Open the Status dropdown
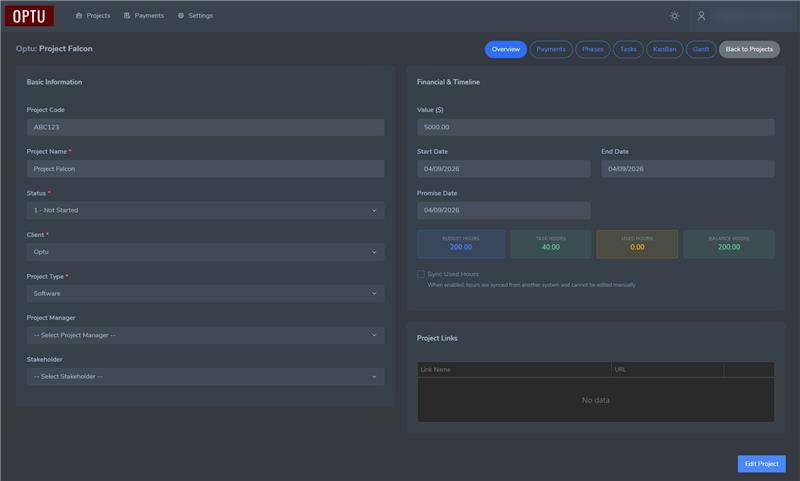Viewport: 800px width, 481px height. coord(206,210)
